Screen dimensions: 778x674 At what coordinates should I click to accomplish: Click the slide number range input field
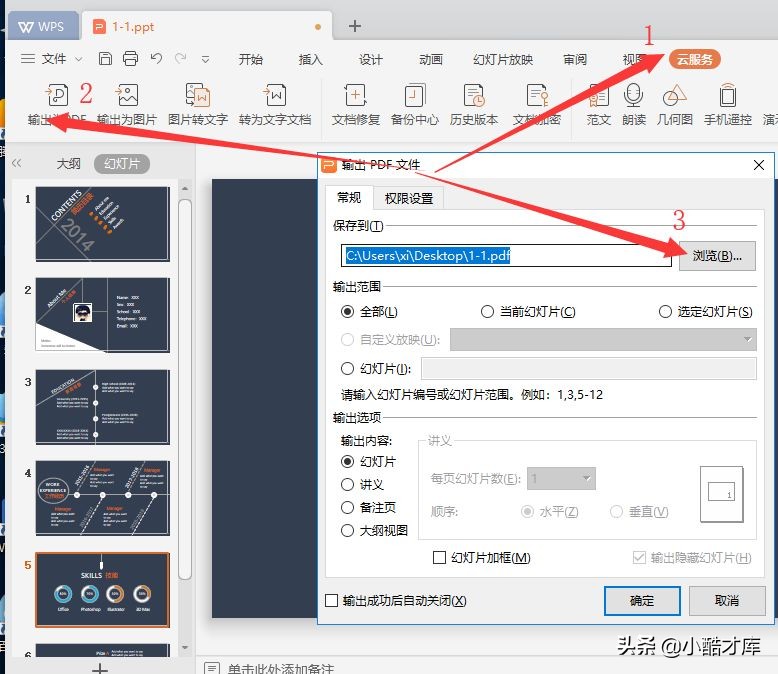(589, 368)
